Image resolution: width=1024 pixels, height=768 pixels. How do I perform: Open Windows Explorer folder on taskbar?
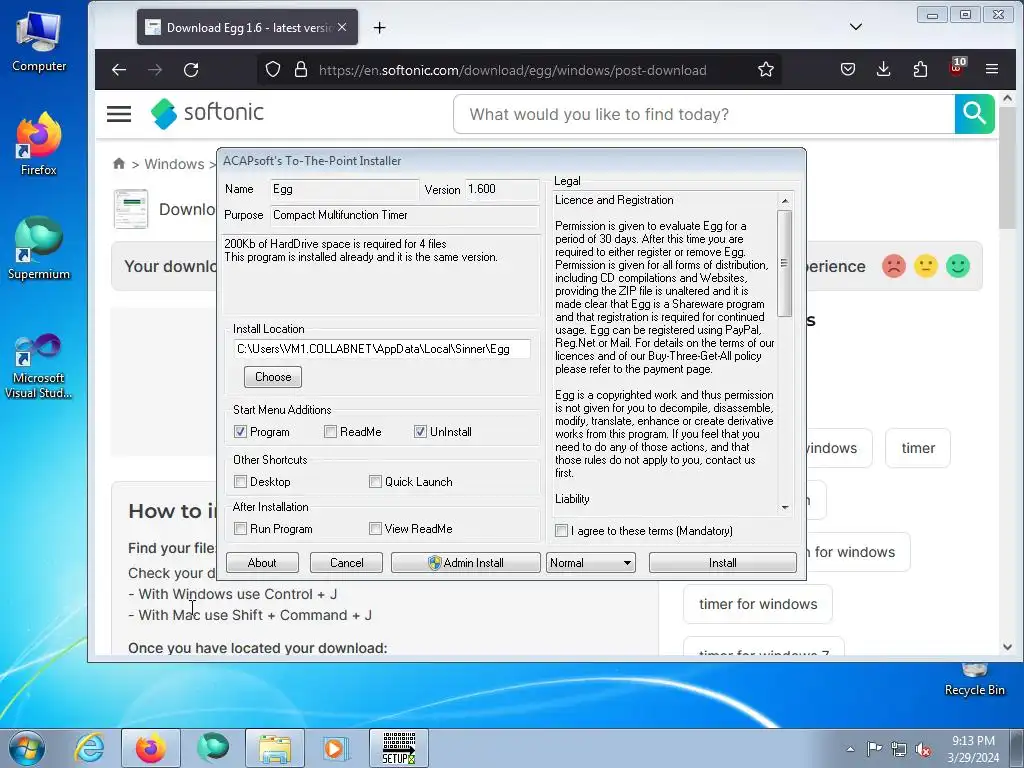tap(274, 748)
